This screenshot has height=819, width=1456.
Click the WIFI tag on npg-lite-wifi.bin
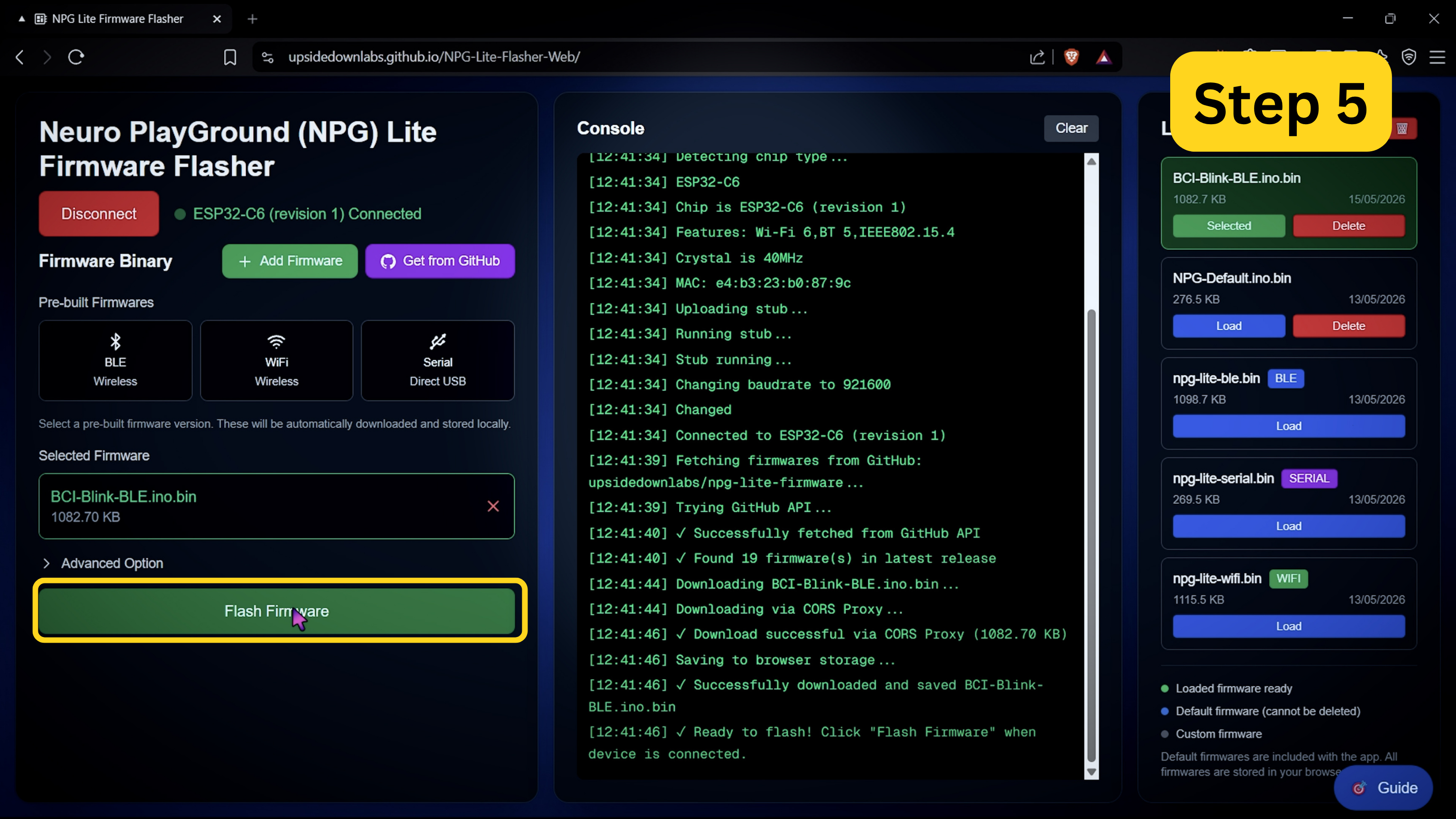pos(1288,578)
